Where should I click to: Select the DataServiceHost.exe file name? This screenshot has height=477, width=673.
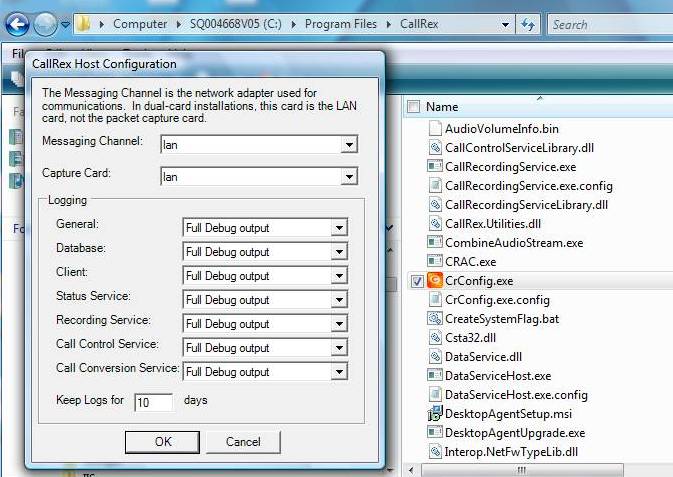498,376
